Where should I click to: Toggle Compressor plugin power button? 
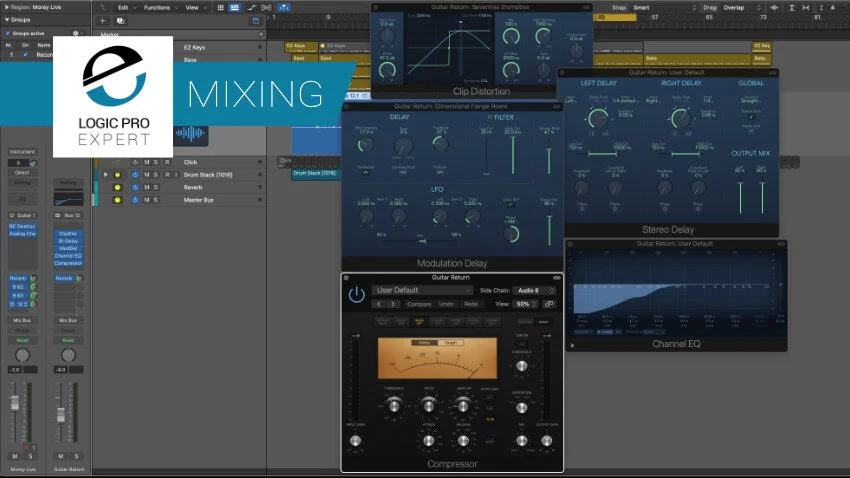356,295
